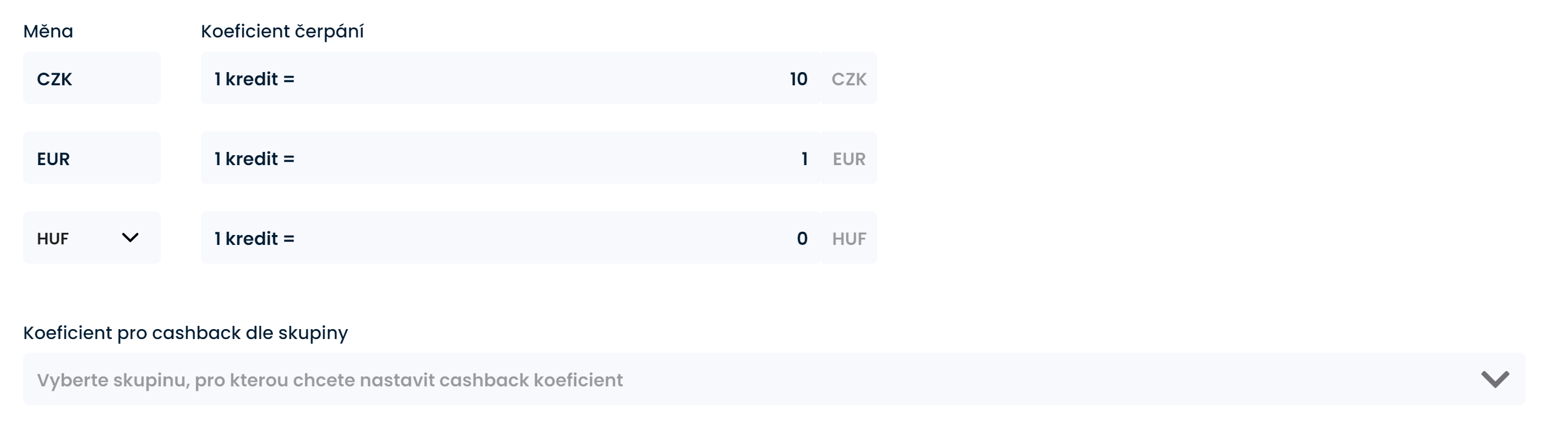1568x426 pixels.
Task: Open the HUF currency dropdown
Action: 91,238
